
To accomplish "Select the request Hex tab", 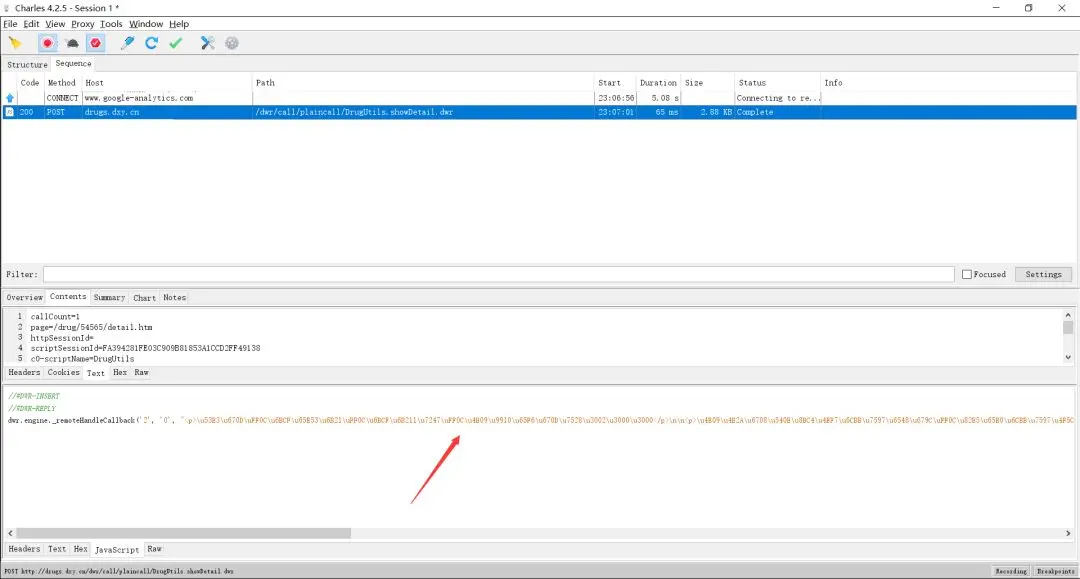I will pos(120,372).
